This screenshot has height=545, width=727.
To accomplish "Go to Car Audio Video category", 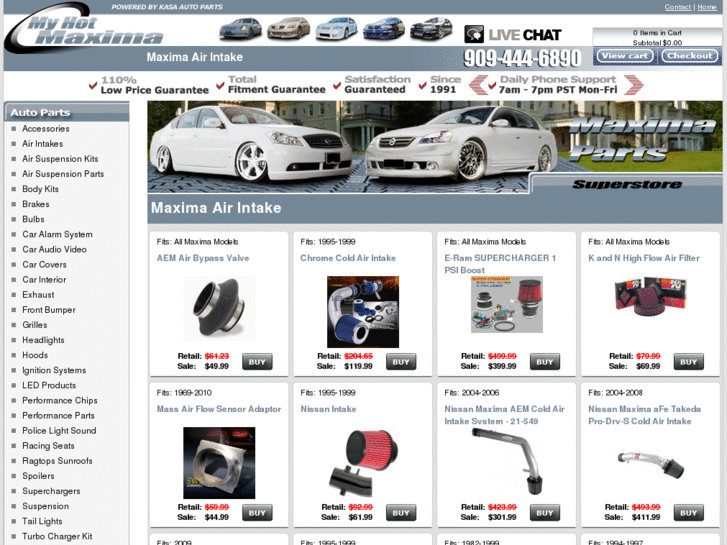I will [x=54, y=250].
